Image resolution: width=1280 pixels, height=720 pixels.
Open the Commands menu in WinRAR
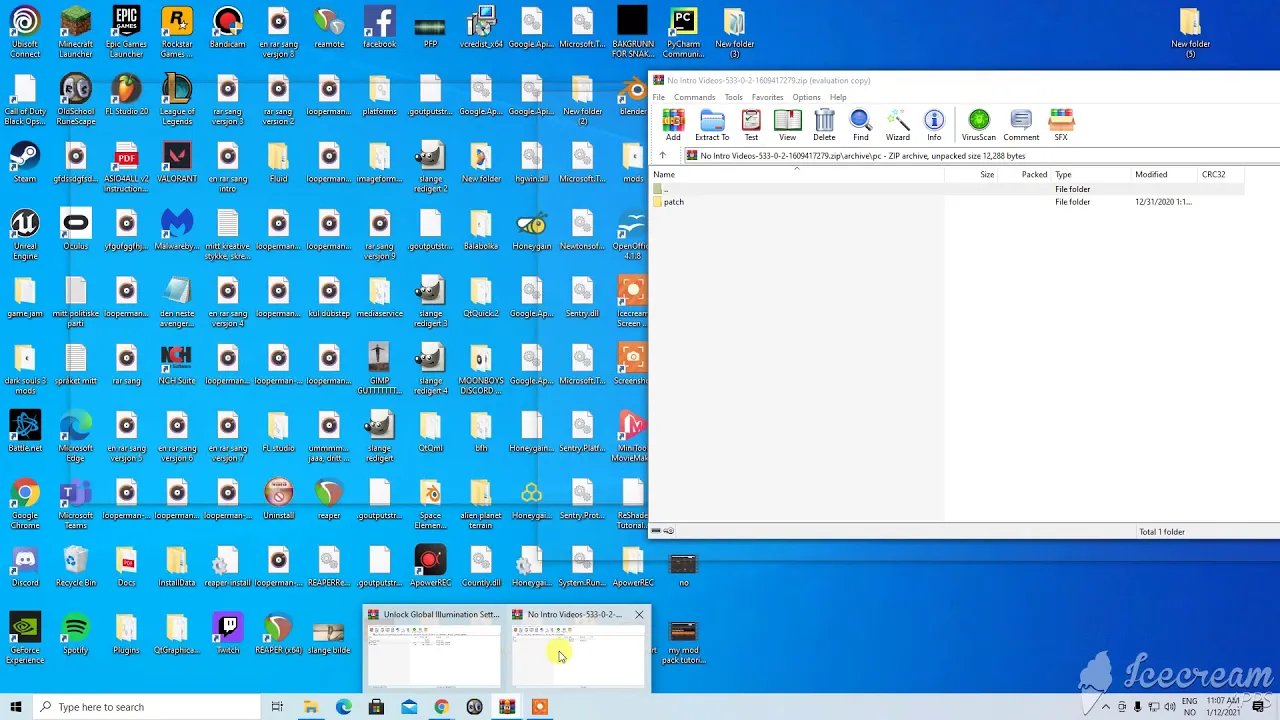pos(694,97)
